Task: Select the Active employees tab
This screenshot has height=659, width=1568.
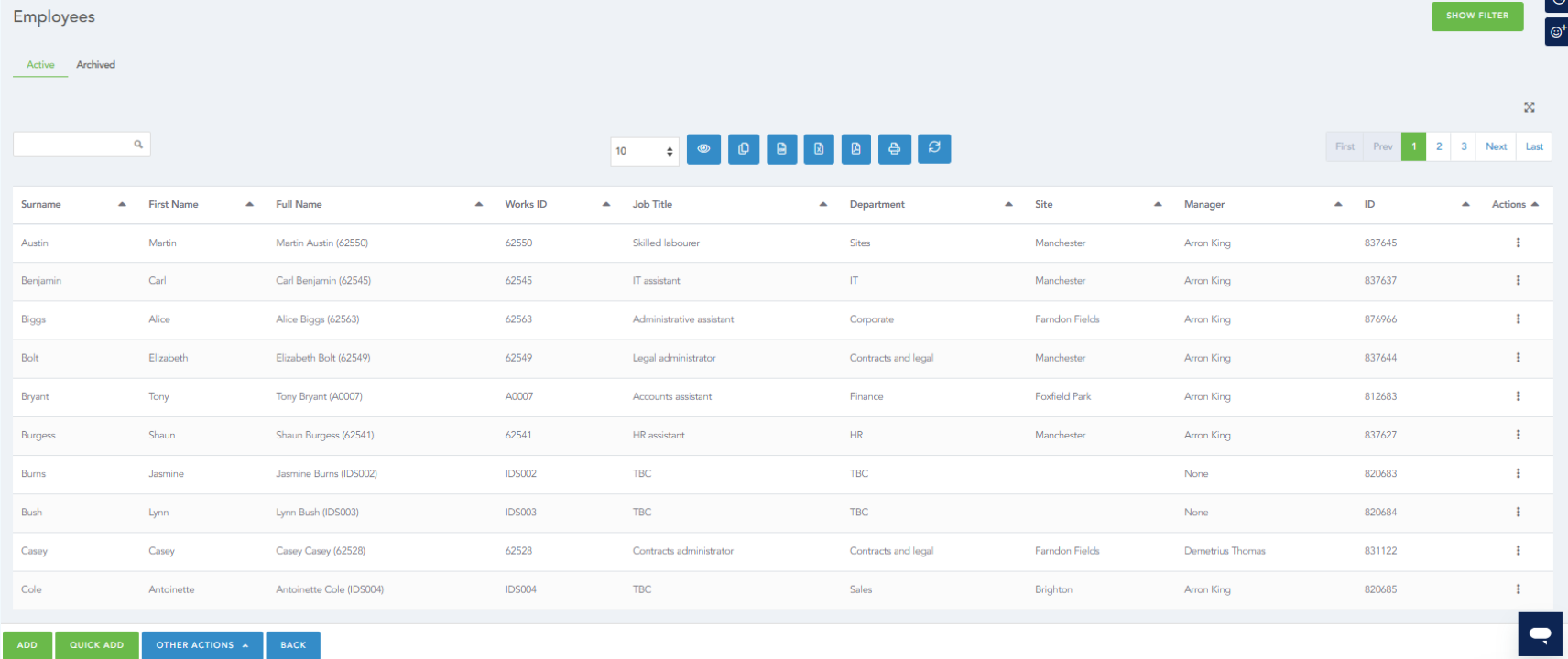Action: (x=40, y=65)
